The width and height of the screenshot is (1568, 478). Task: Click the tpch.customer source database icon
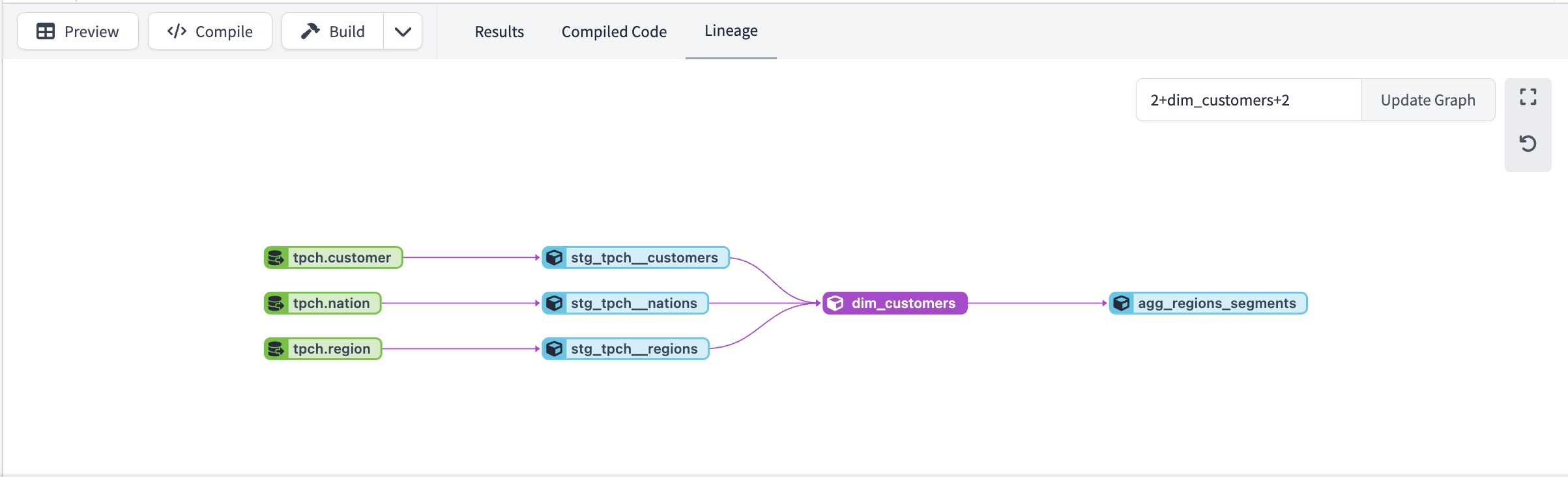pyautogui.click(x=276, y=258)
